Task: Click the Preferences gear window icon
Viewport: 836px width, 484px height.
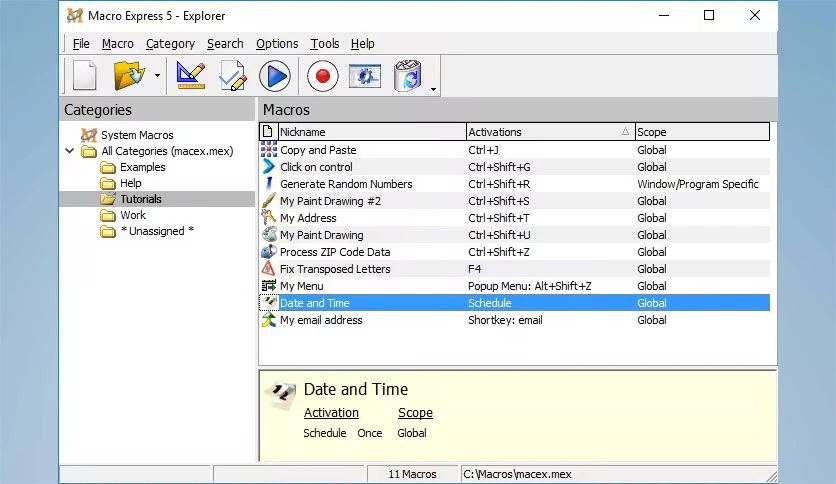Action: (x=365, y=76)
